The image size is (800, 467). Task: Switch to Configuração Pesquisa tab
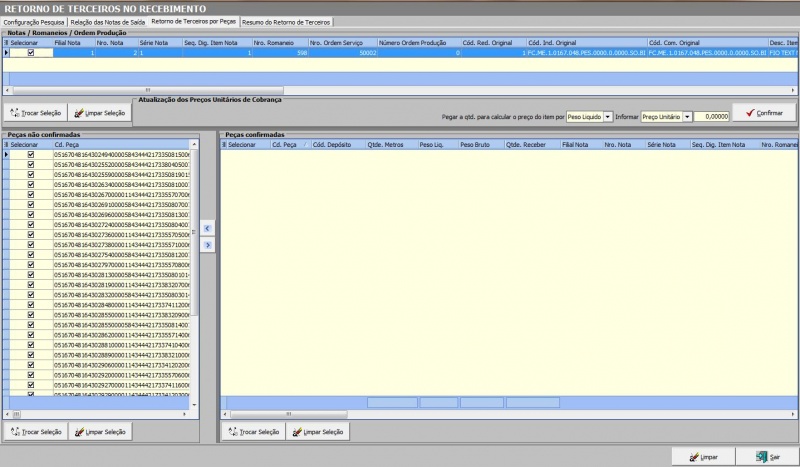point(34,21)
